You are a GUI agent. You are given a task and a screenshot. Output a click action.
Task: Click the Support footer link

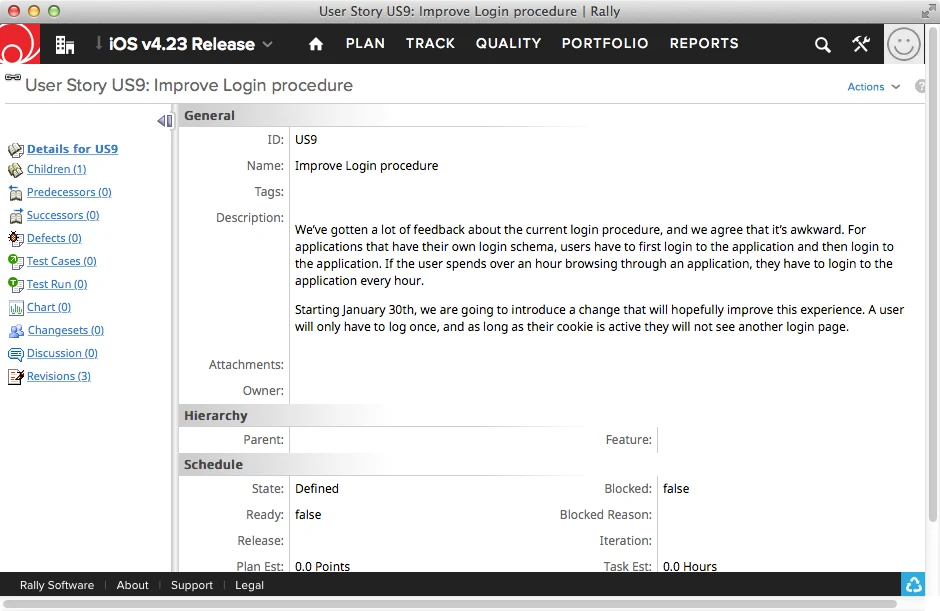(x=192, y=585)
